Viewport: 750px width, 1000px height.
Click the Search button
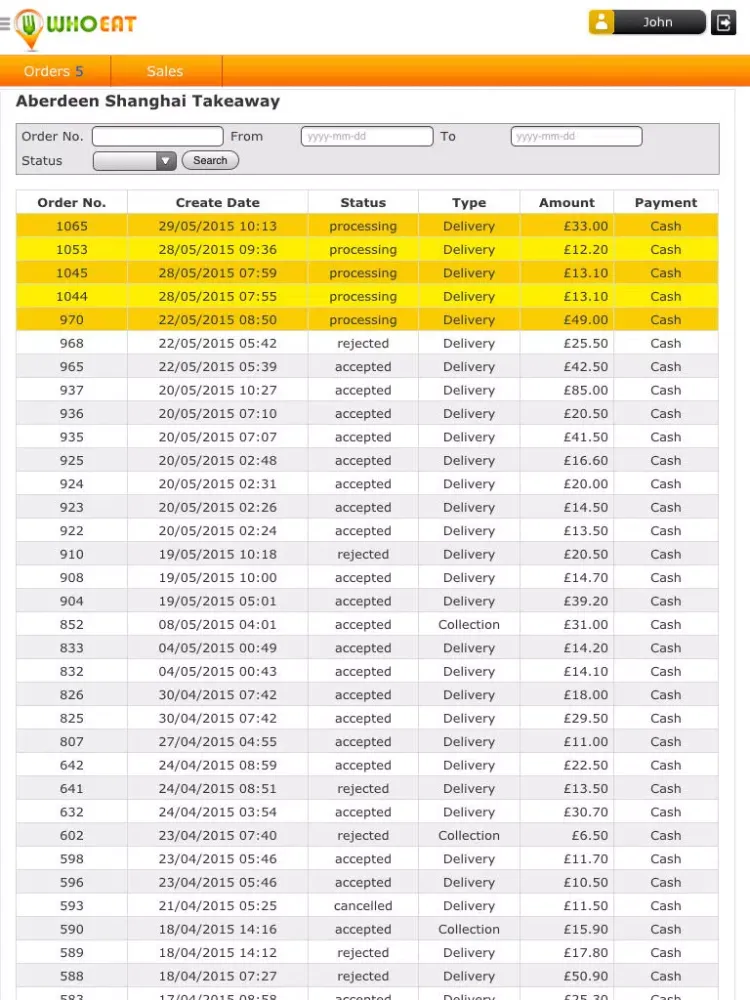[x=210, y=161]
